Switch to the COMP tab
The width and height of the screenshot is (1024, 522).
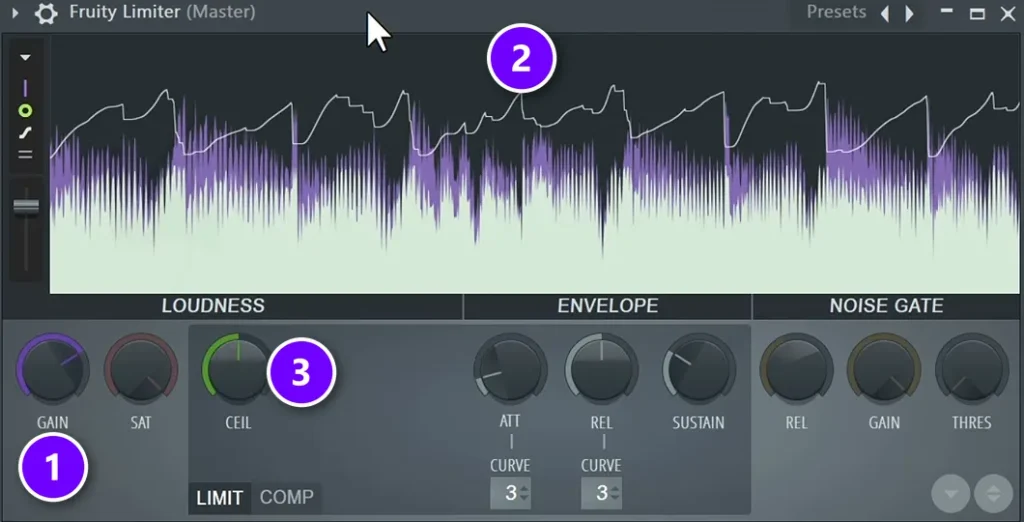click(287, 498)
